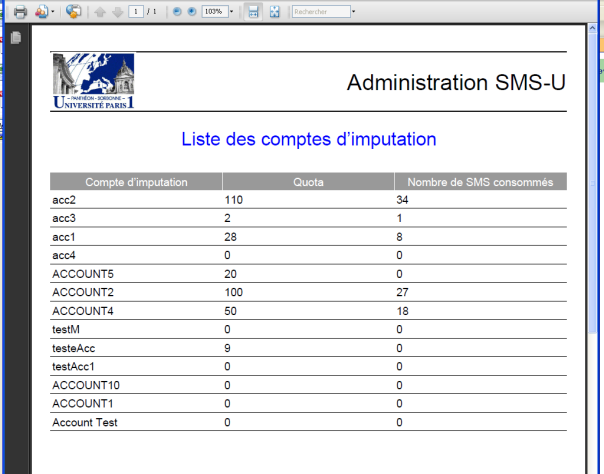Viewport: 604px width, 474px height.
Task: Select the fit full page icon
Action: point(274,12)
